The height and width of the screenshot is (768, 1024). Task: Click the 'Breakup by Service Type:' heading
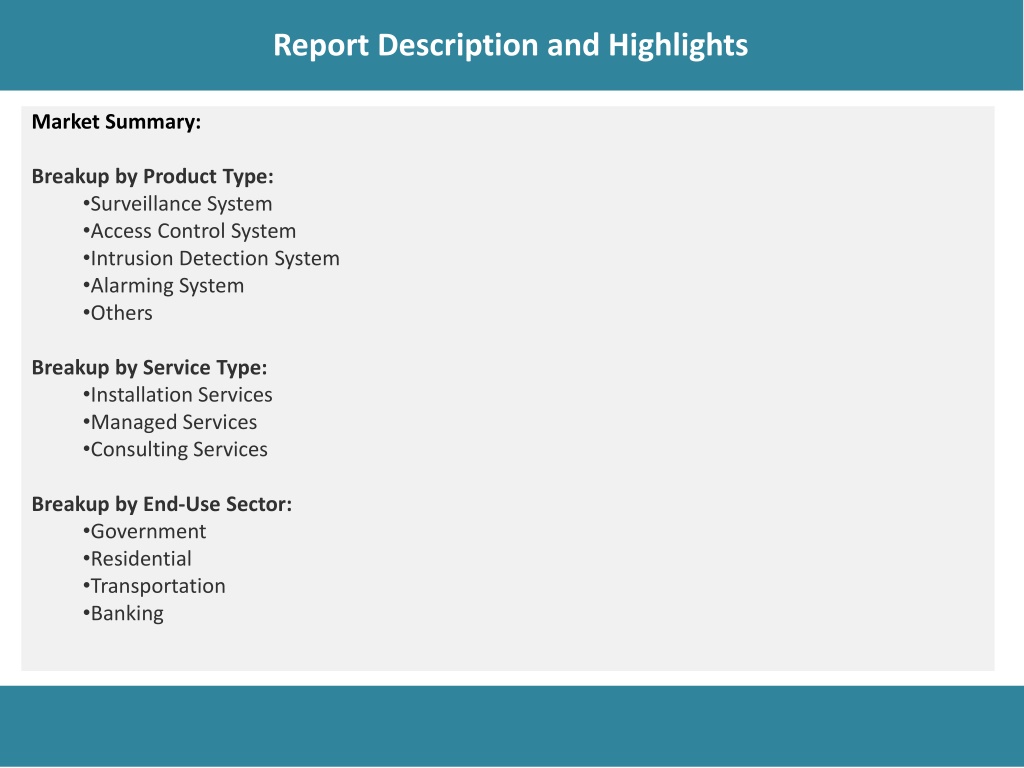coord(149,368)
